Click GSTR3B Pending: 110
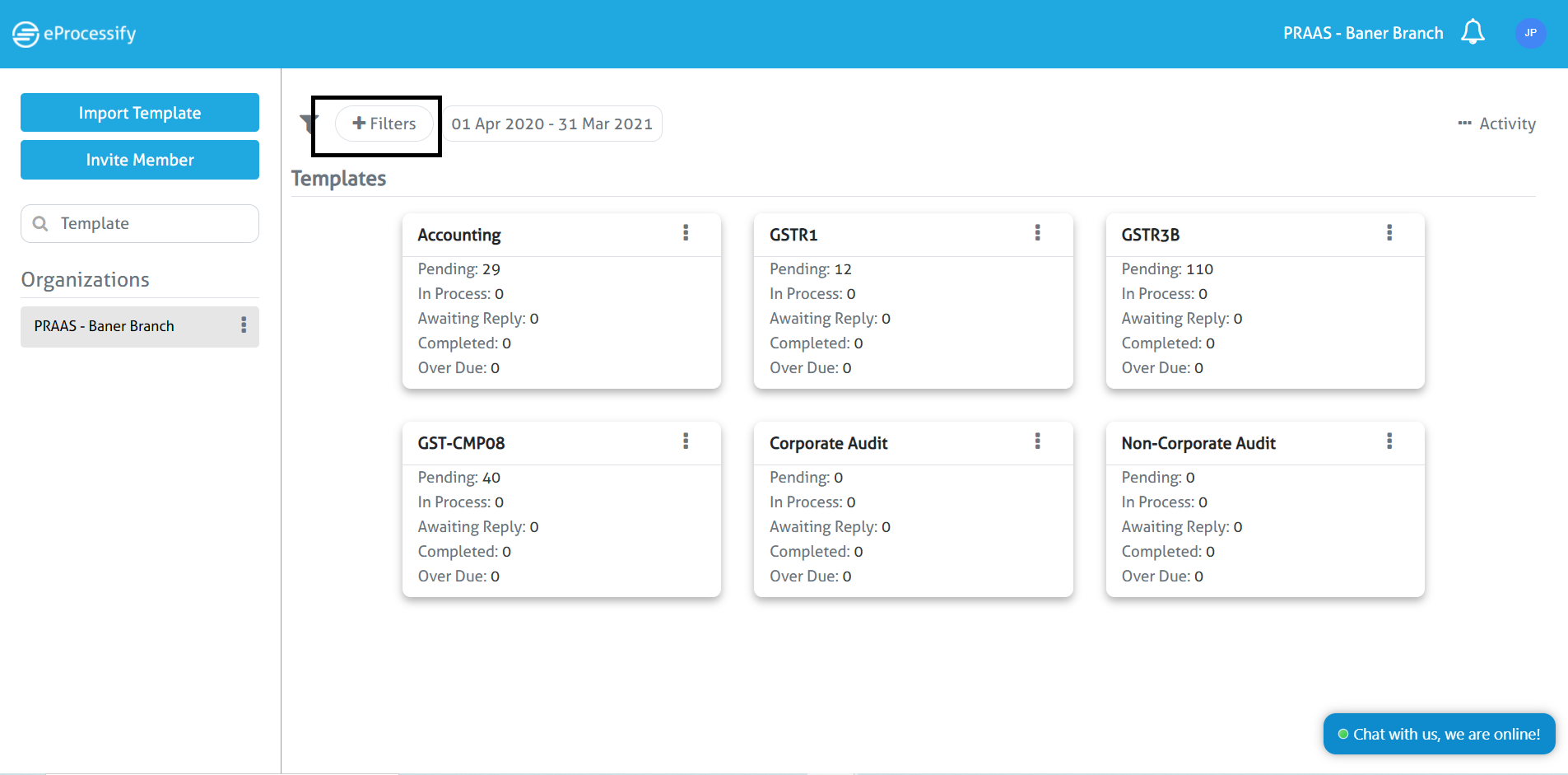 [x=1167, y=269]
